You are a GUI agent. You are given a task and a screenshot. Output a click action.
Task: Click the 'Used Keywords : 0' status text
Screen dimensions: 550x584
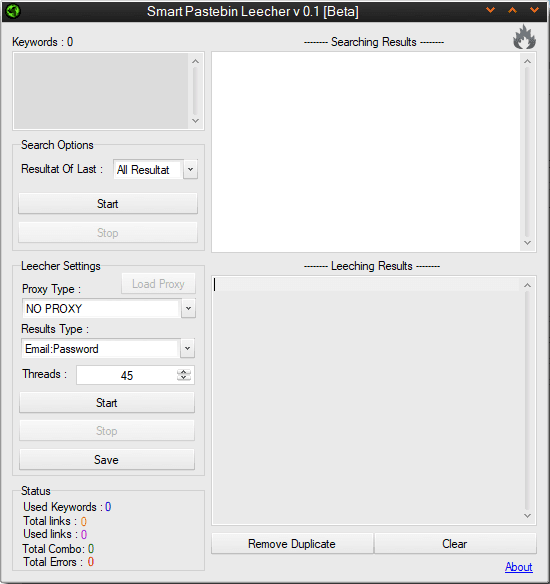click(x=67, y=507)
